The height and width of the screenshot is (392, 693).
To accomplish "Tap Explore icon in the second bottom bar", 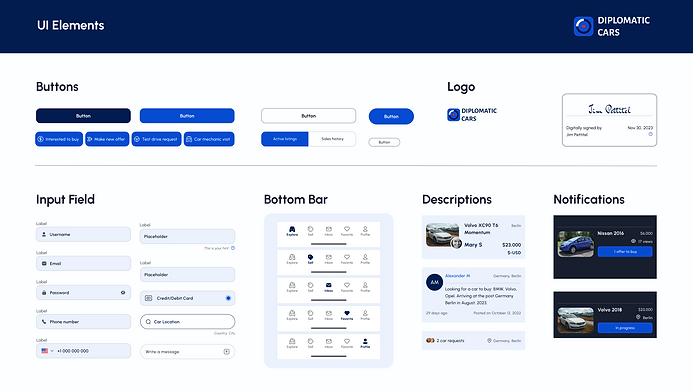I will click(x=292, y=257).
